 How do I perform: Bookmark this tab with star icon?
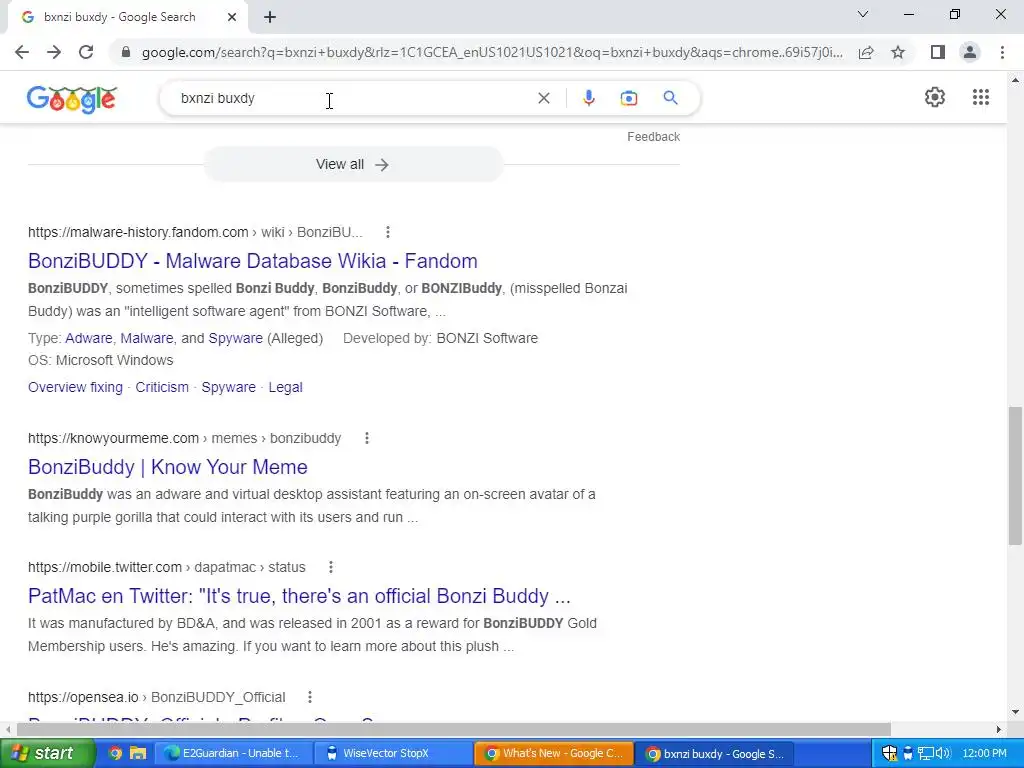coord(898,52)
